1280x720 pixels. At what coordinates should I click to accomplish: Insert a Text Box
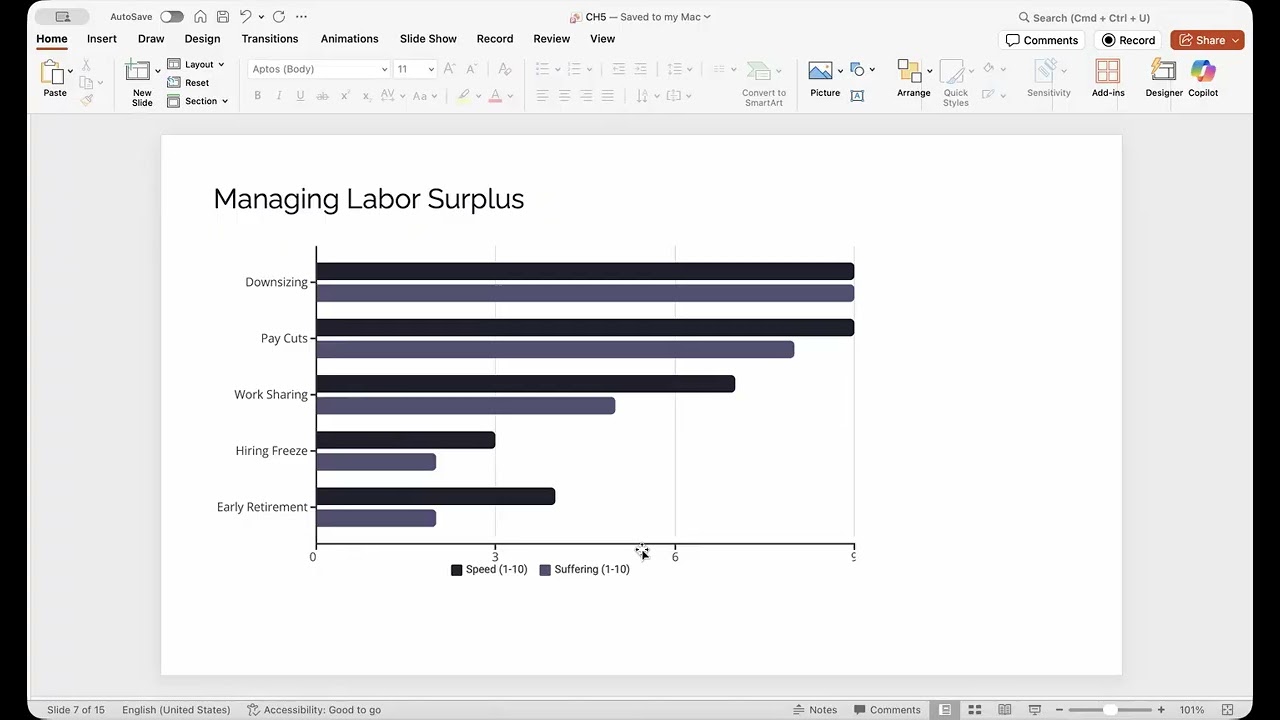(857, 96)
